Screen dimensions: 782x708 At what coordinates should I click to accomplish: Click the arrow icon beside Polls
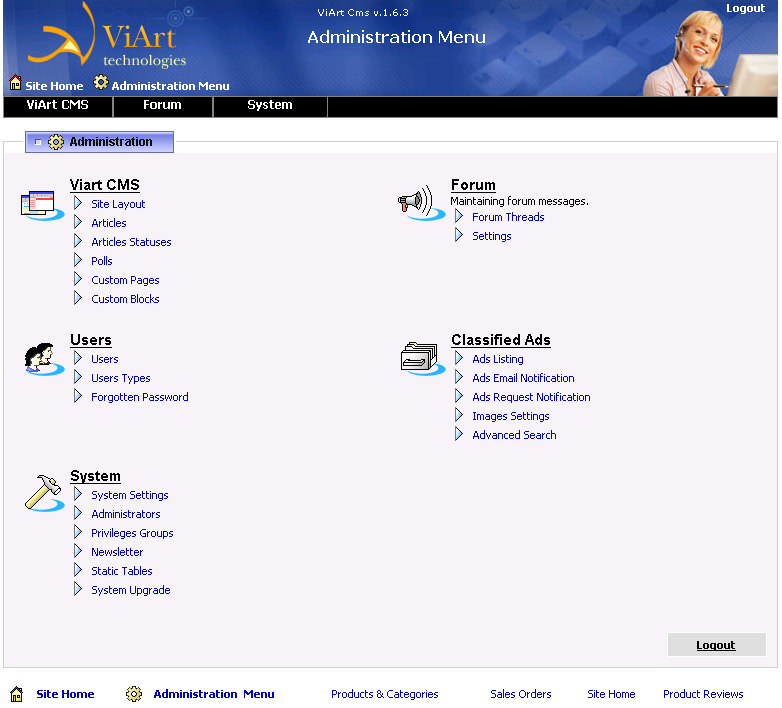tap(78, 260)
